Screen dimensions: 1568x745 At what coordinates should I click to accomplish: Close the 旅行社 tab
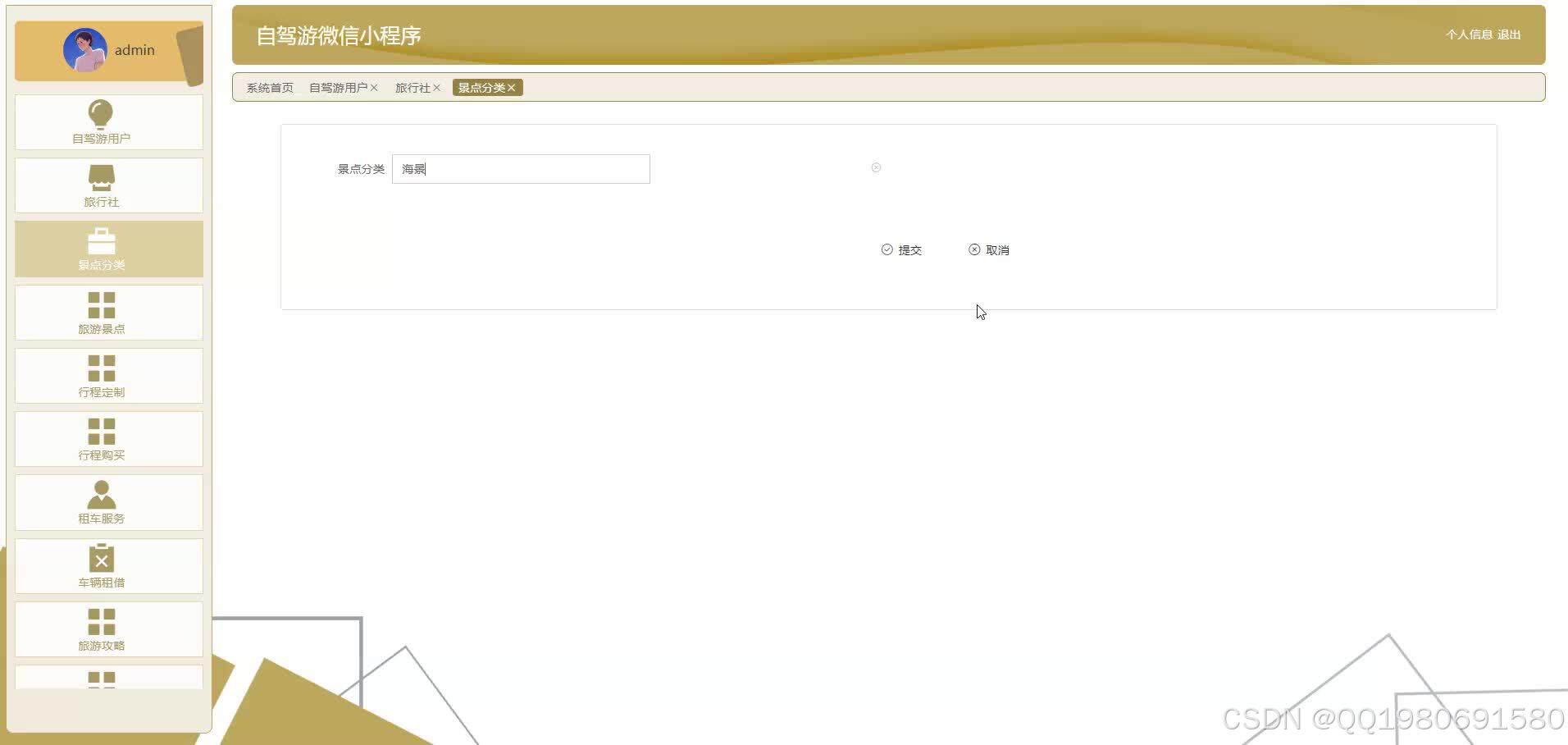tap(437, 87)
